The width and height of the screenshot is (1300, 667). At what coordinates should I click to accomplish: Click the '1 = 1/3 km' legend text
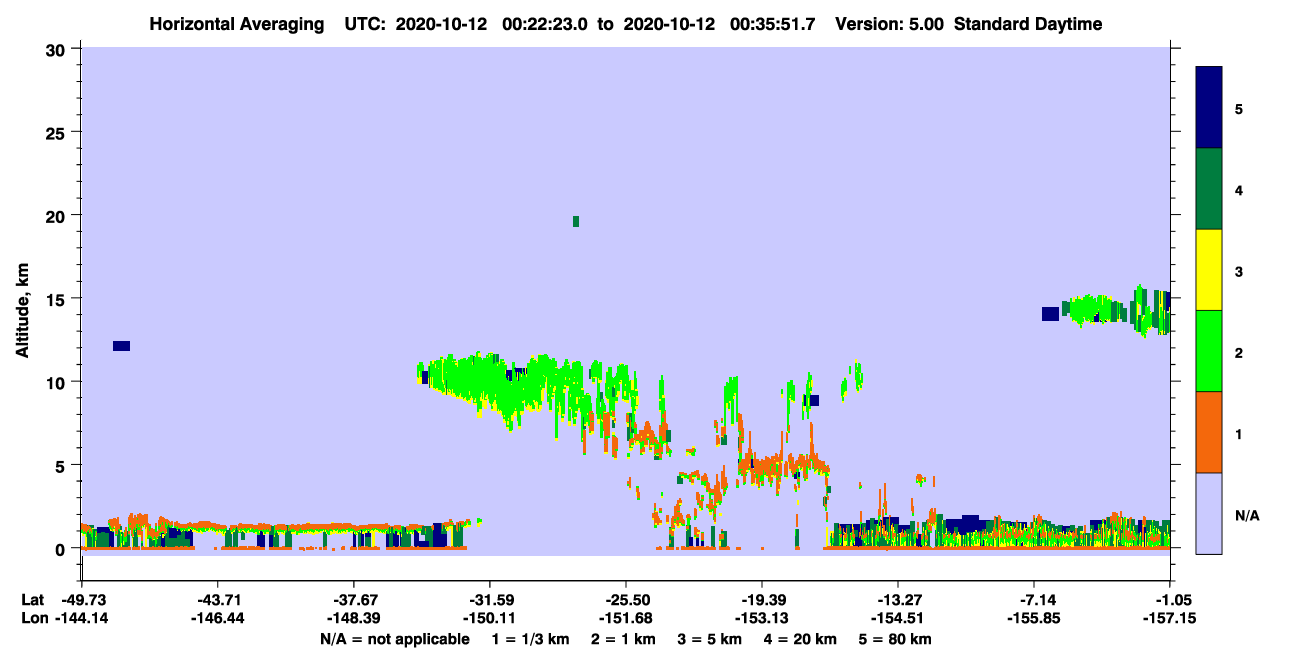point(533,638)
